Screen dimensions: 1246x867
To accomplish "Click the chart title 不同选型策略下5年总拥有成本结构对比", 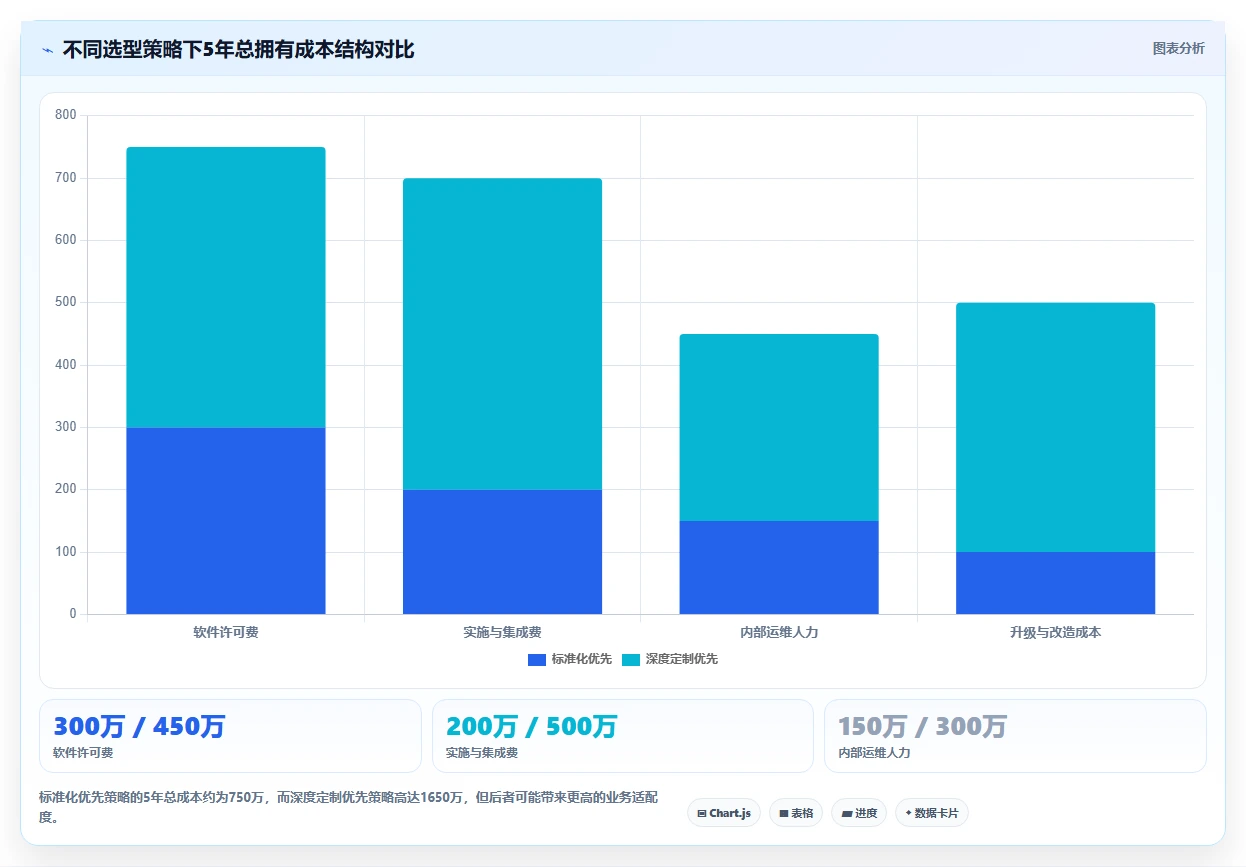I will [238, 50].
